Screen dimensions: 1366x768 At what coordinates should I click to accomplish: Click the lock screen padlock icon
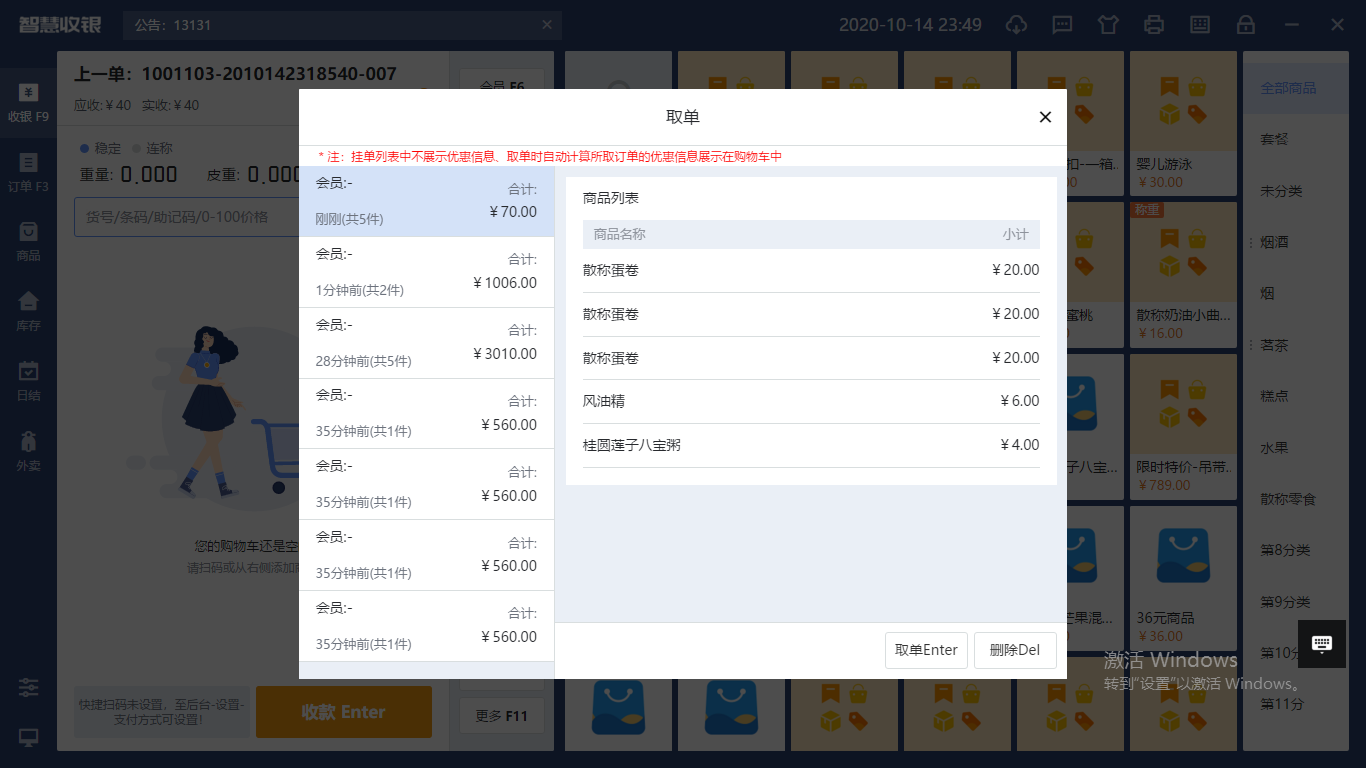(x=1246, y=25)
